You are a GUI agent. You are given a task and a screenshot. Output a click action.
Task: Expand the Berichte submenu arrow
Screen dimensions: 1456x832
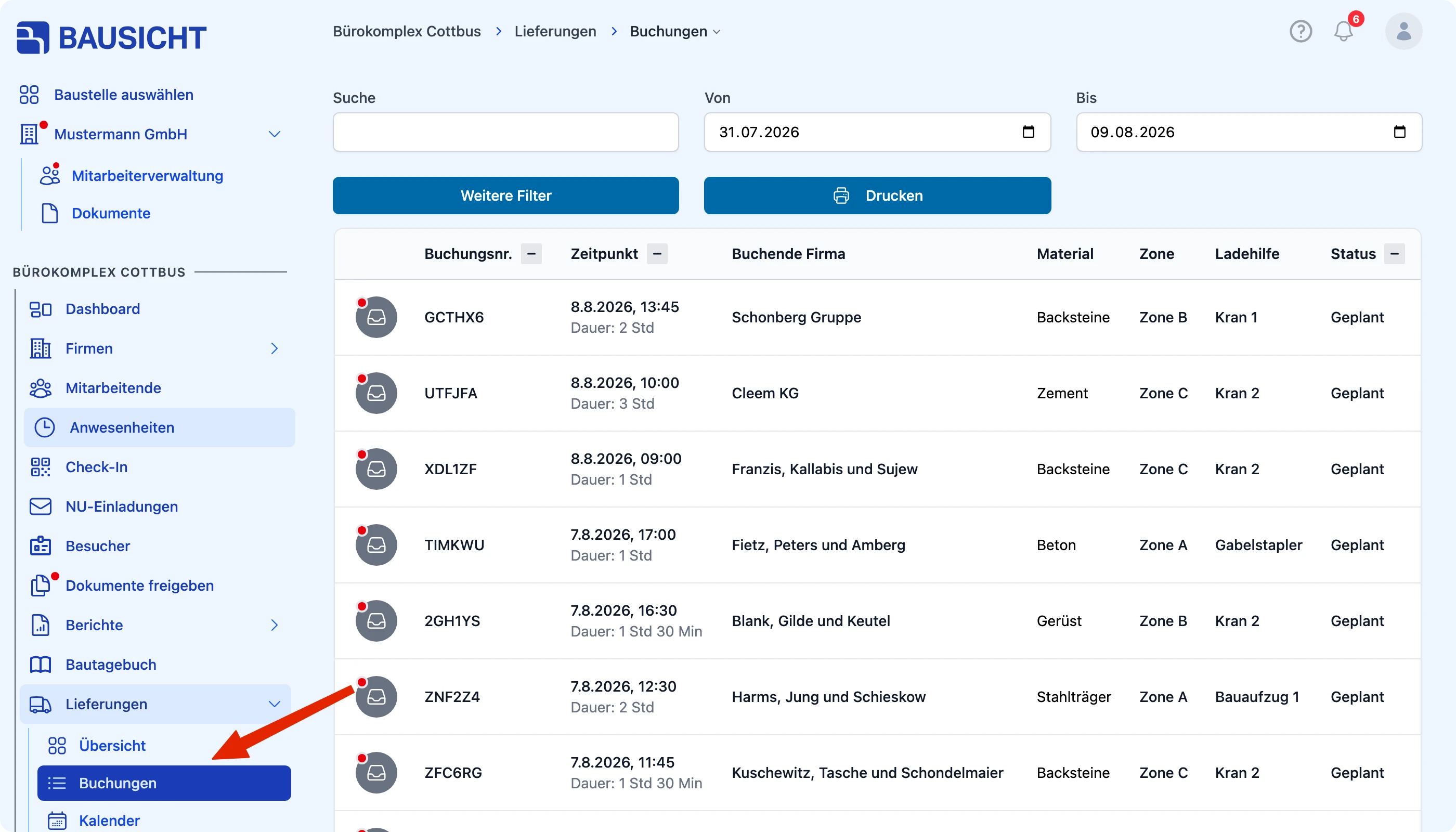[274, 625]
